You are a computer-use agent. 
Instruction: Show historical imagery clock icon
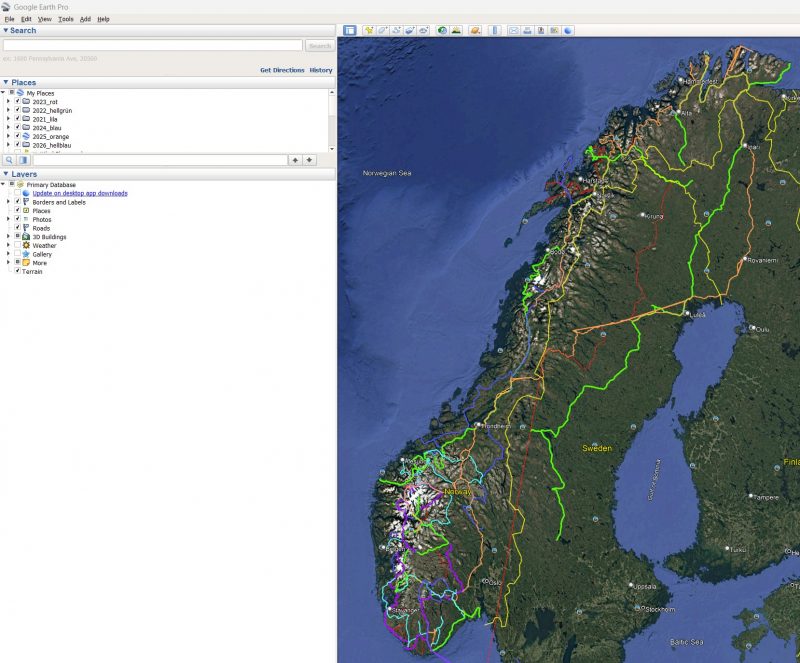[x=442, y=31]
